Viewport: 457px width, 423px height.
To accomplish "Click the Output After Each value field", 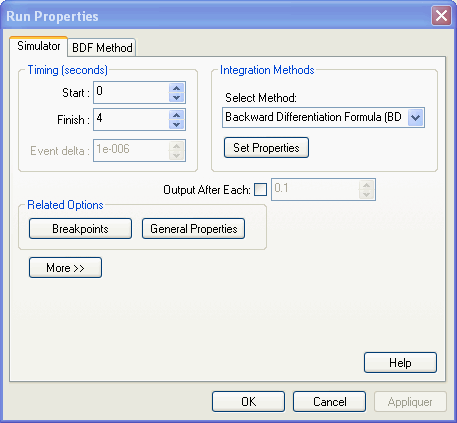I will pyautogui.click(x=315, y=189).
